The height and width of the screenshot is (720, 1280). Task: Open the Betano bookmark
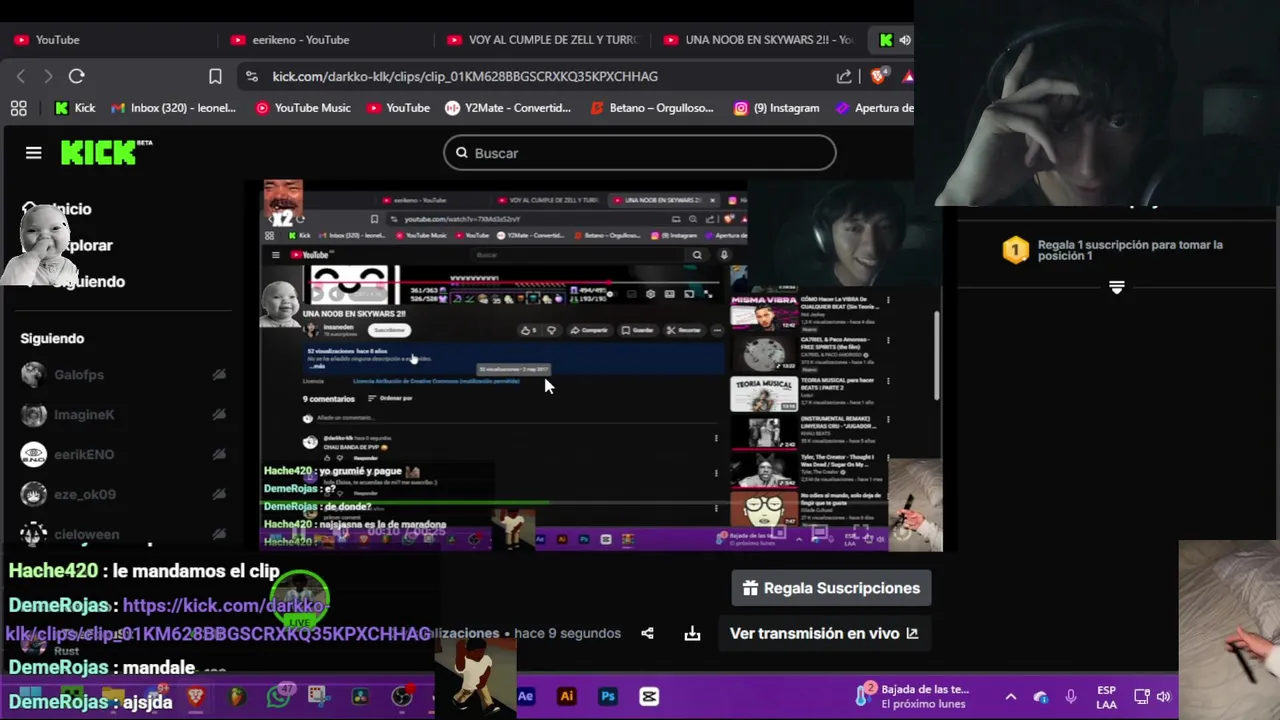click(x=652, y=108)
